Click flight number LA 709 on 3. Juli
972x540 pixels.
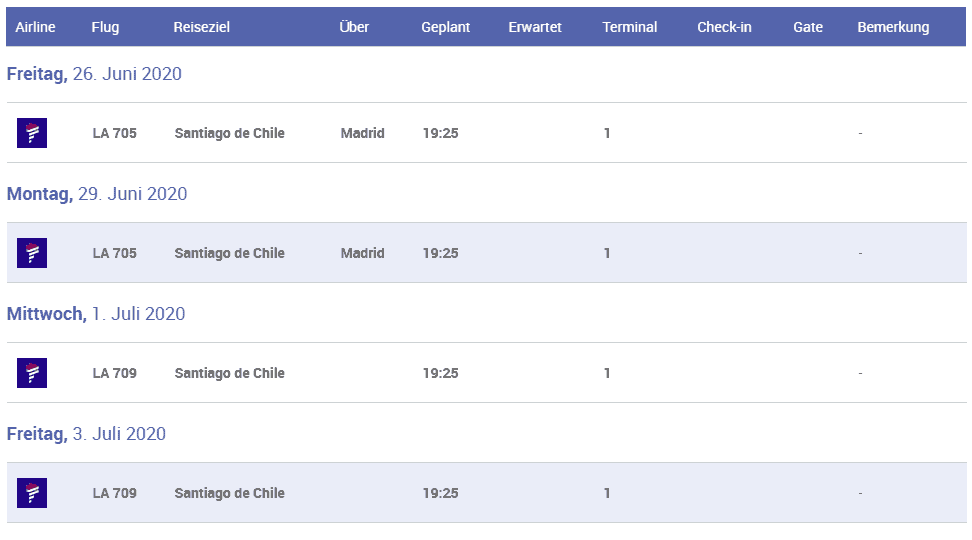click(x=115, y=493)
